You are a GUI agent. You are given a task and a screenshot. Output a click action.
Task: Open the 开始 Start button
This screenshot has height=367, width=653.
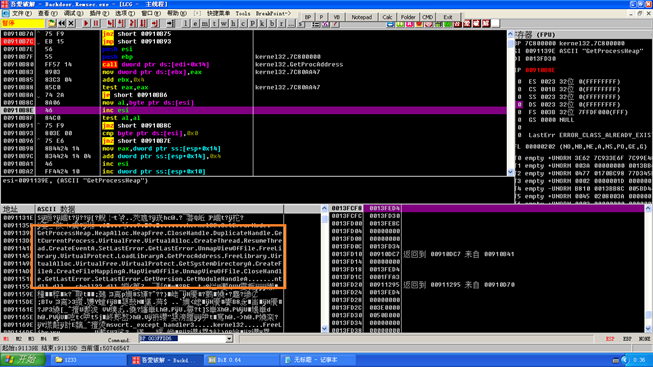click(23, 360)
